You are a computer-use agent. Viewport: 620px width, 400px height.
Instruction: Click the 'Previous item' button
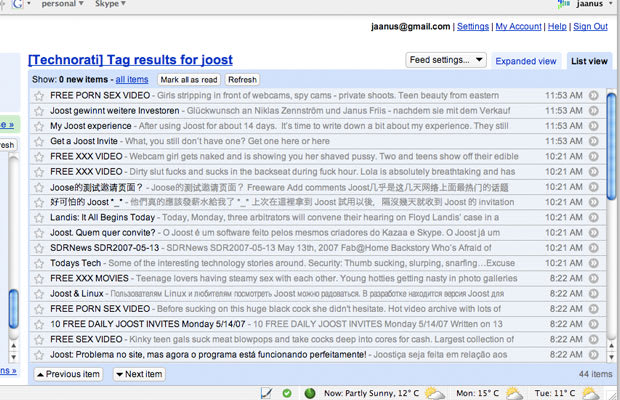tap(68, 374)
